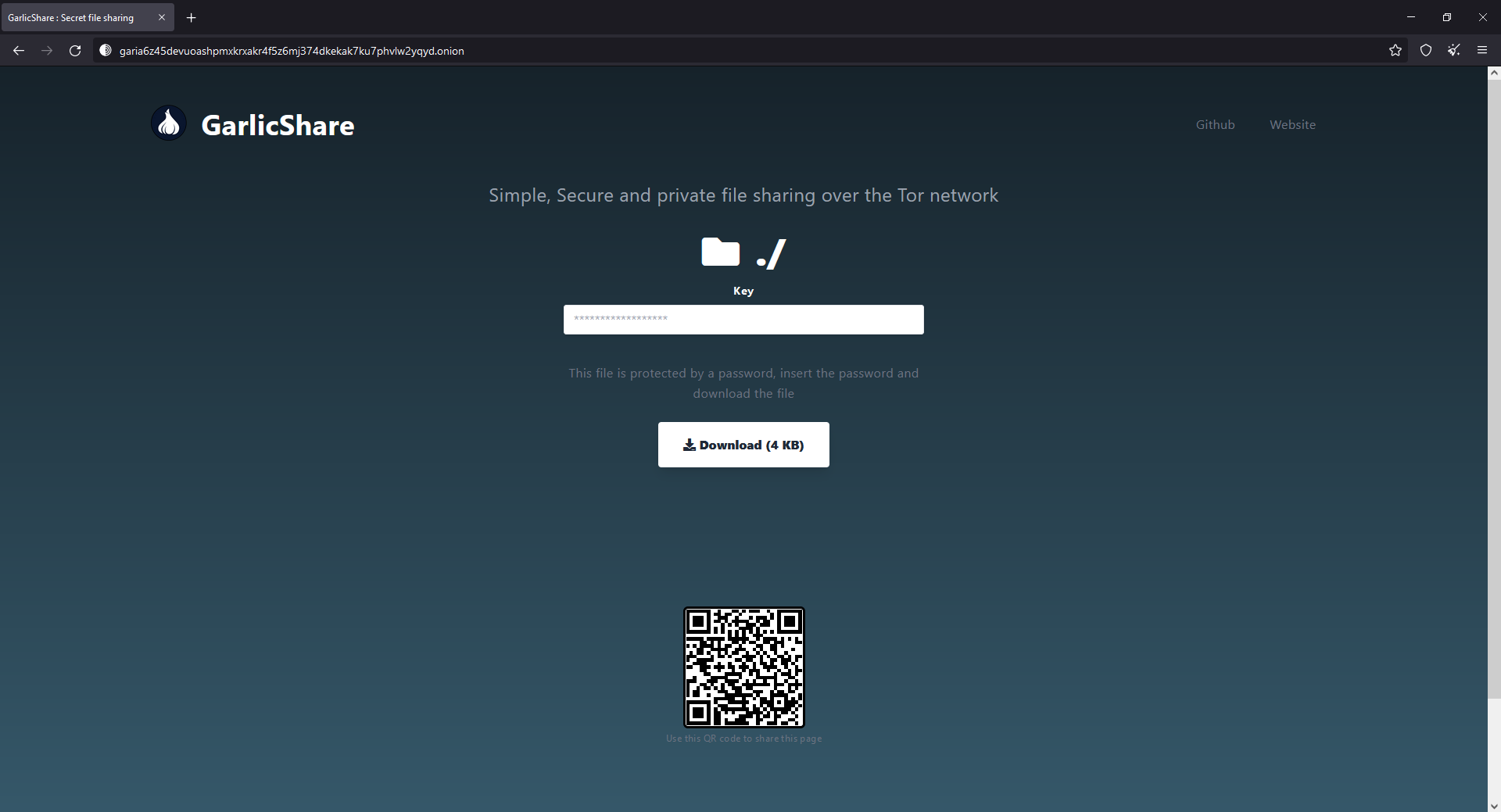Go back using the browser back arrow
This screenshot has width=1501, height=812.
pos(19,51)
